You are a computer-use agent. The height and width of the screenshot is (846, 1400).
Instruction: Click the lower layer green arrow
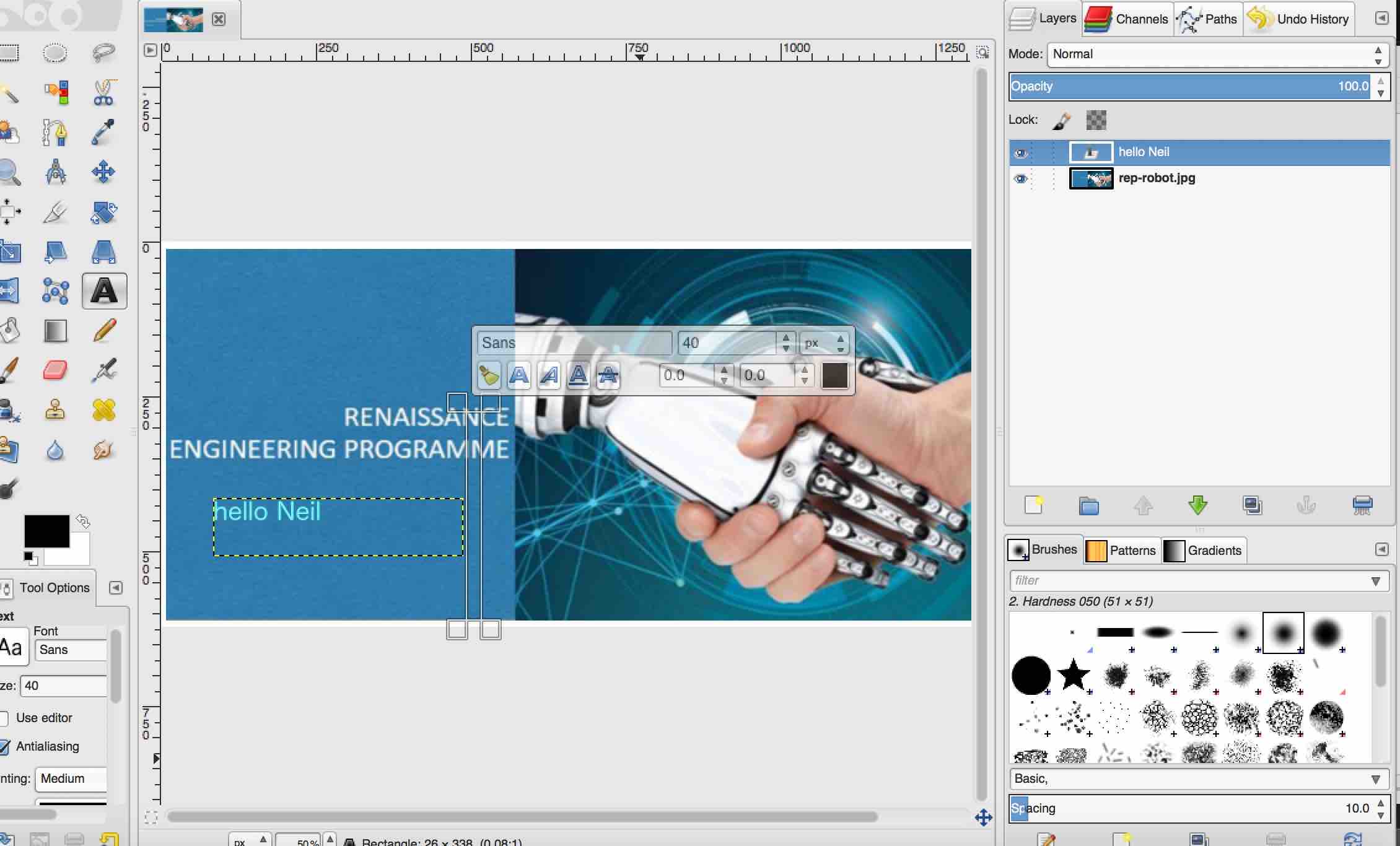pyautogui.click(x=1197, y=505)
